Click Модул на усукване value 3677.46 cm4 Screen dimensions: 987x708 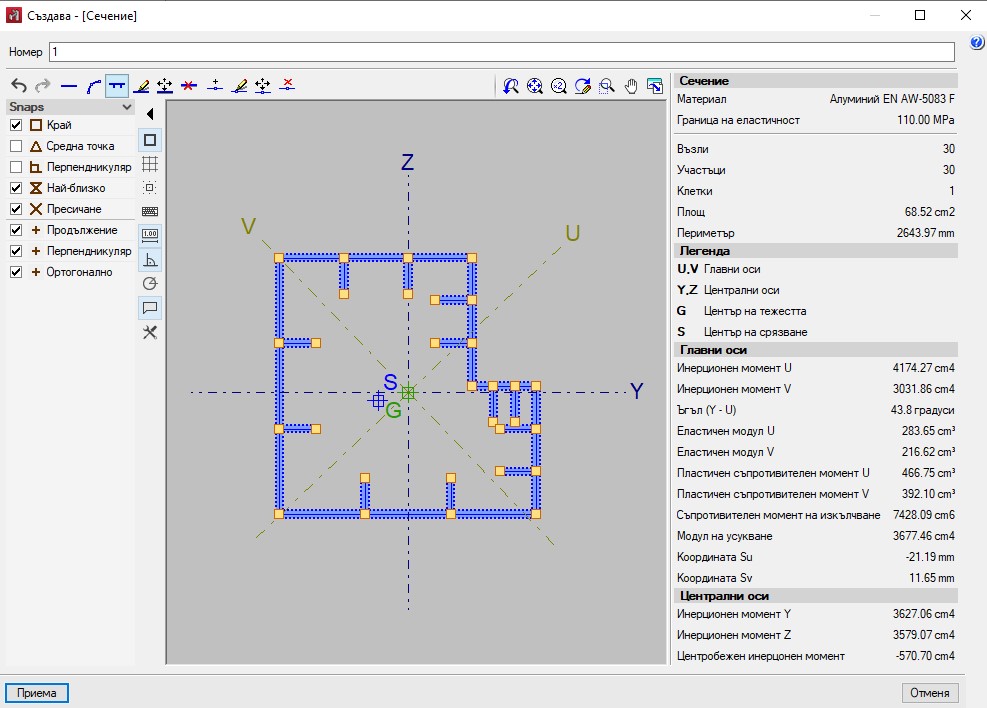923,536
